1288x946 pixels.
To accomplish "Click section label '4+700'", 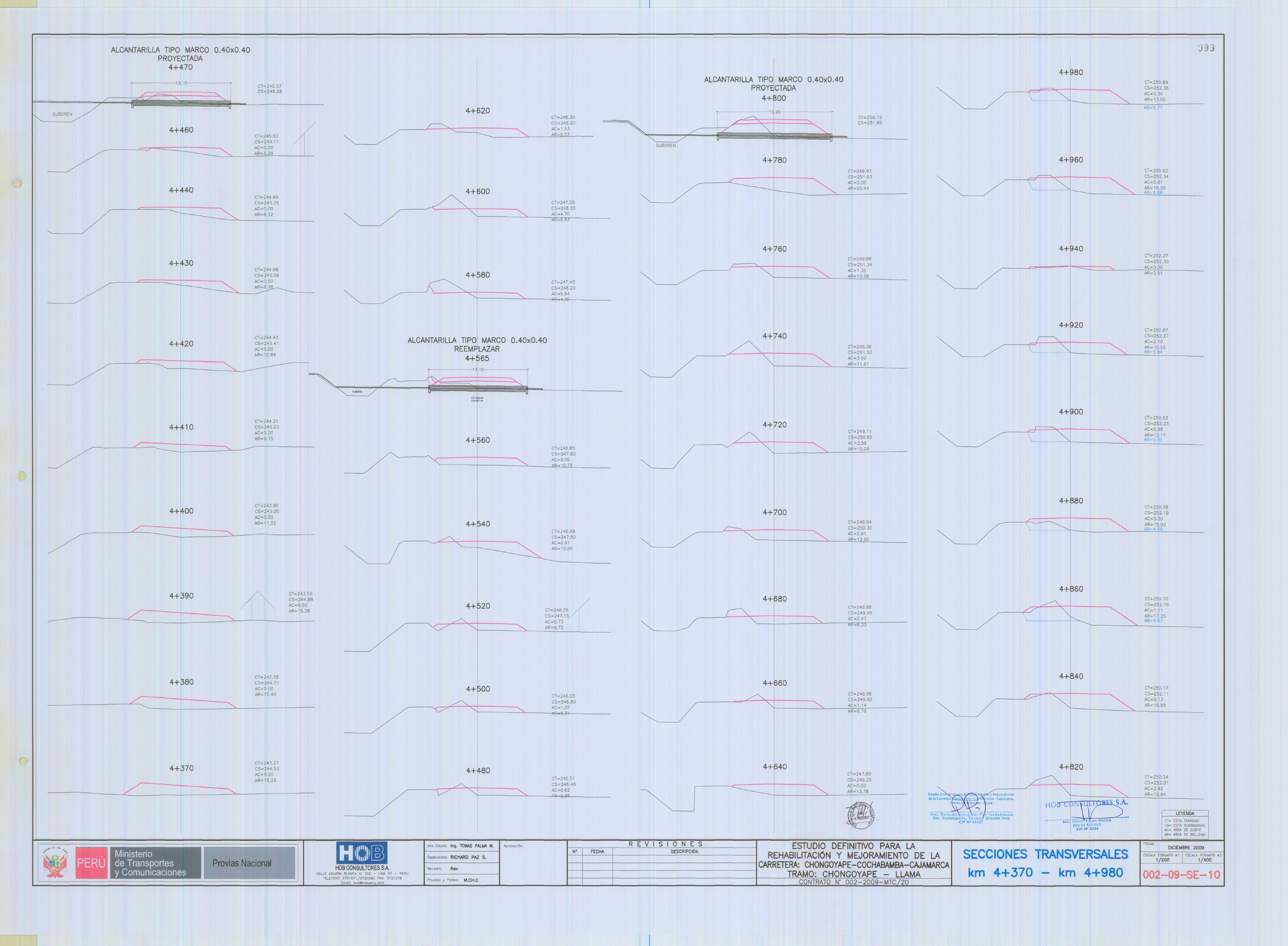I will 774,512.
